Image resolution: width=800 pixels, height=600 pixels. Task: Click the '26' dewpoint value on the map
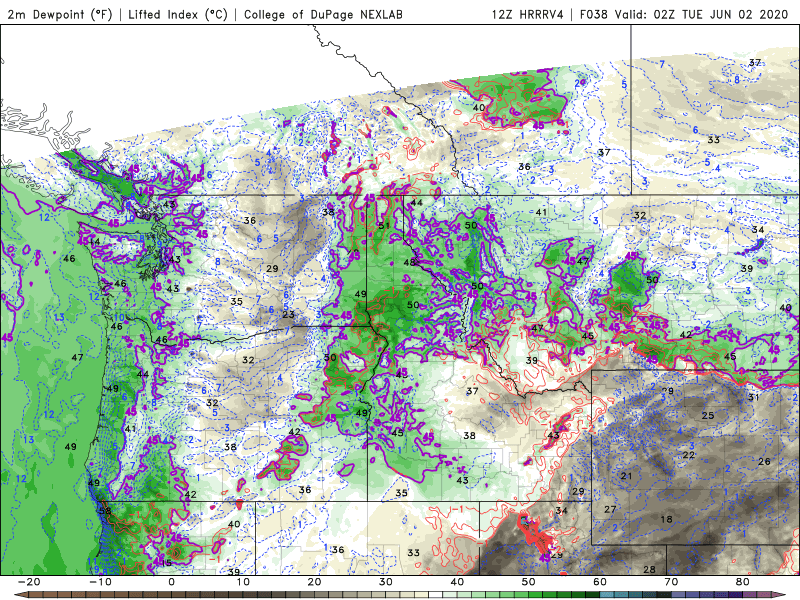[764, 462]
